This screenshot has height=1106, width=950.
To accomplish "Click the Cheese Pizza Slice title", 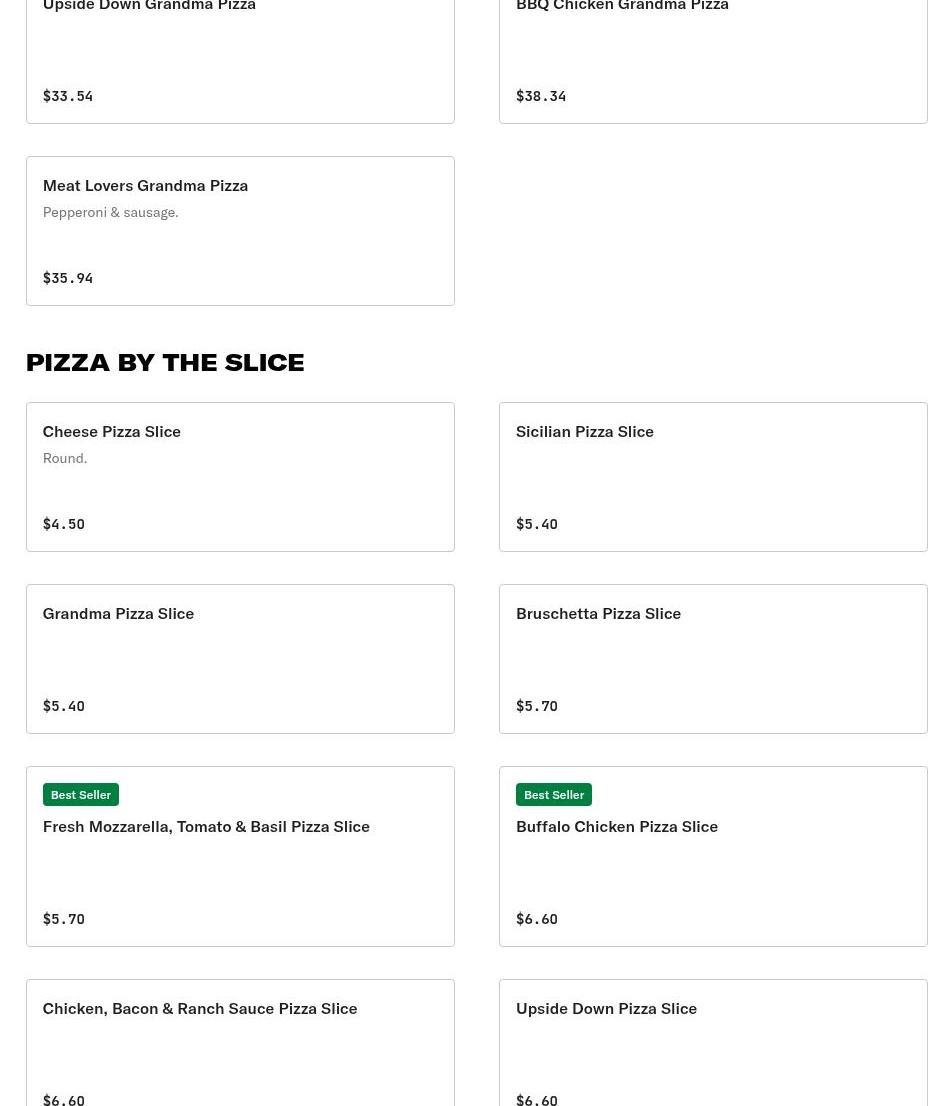I will tap(112, 431).
